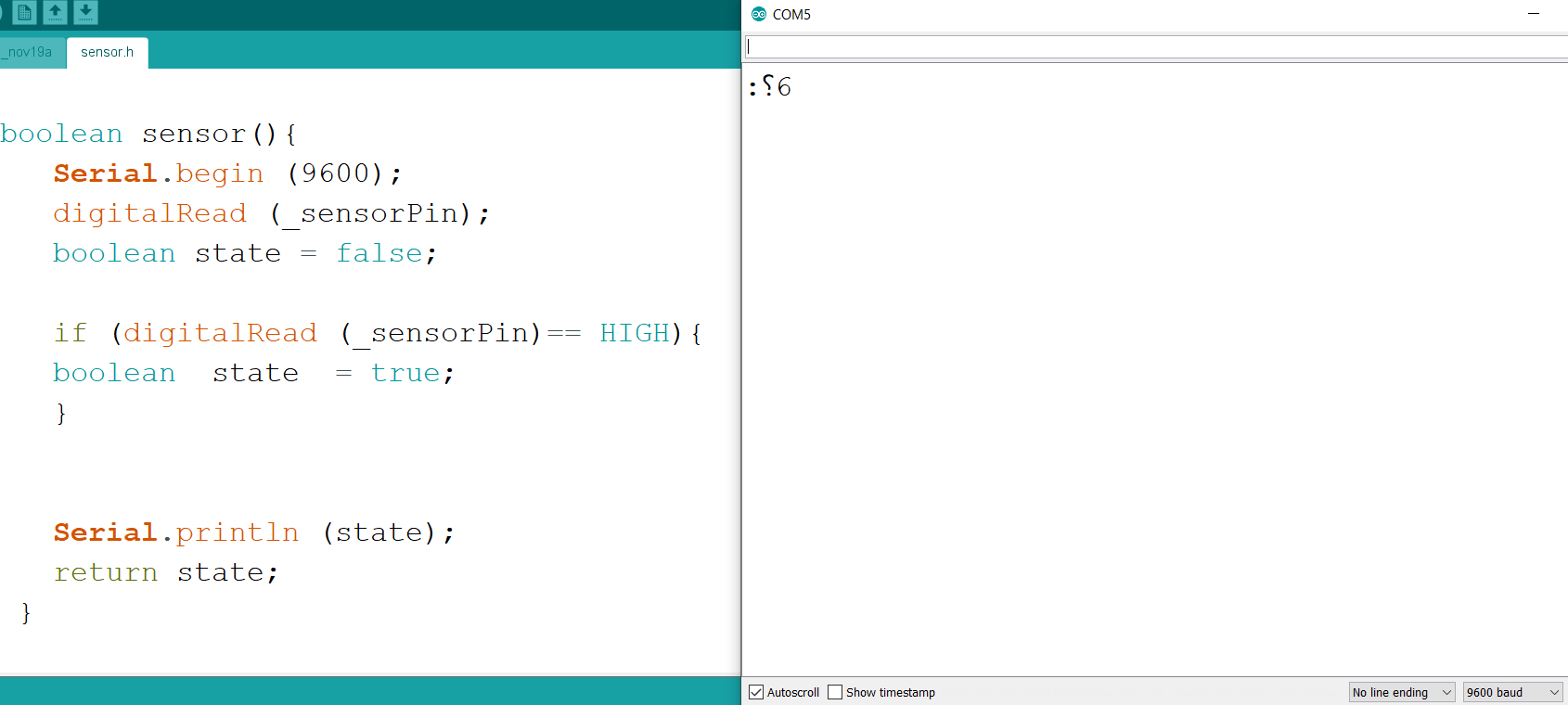Click the serial monitor send input field

tap(1156, 46)
